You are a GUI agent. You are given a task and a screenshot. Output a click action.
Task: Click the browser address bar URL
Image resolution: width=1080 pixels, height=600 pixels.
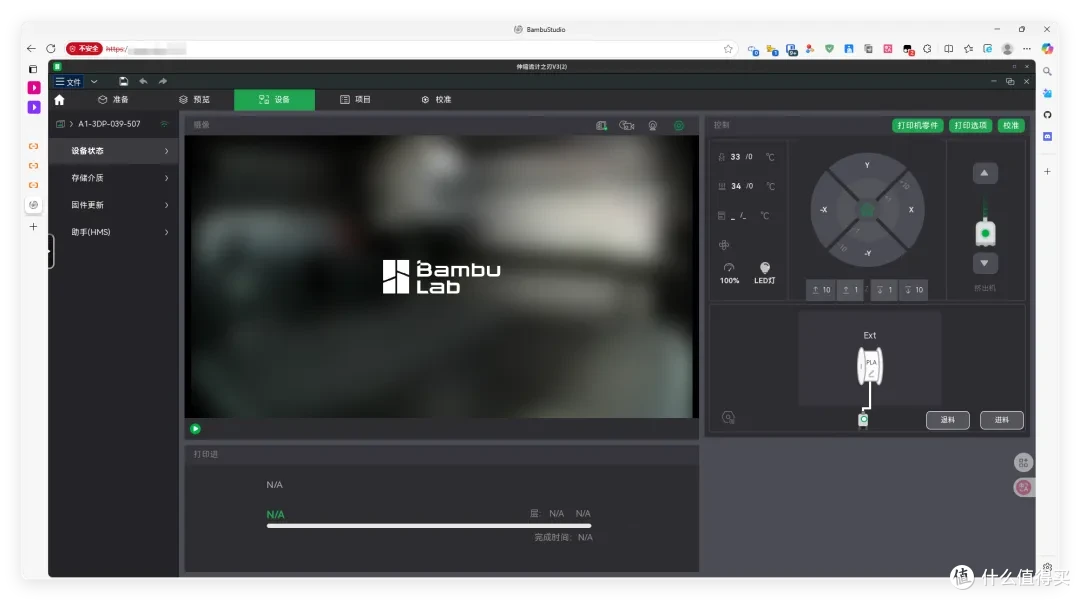click(x=145, y=49)
